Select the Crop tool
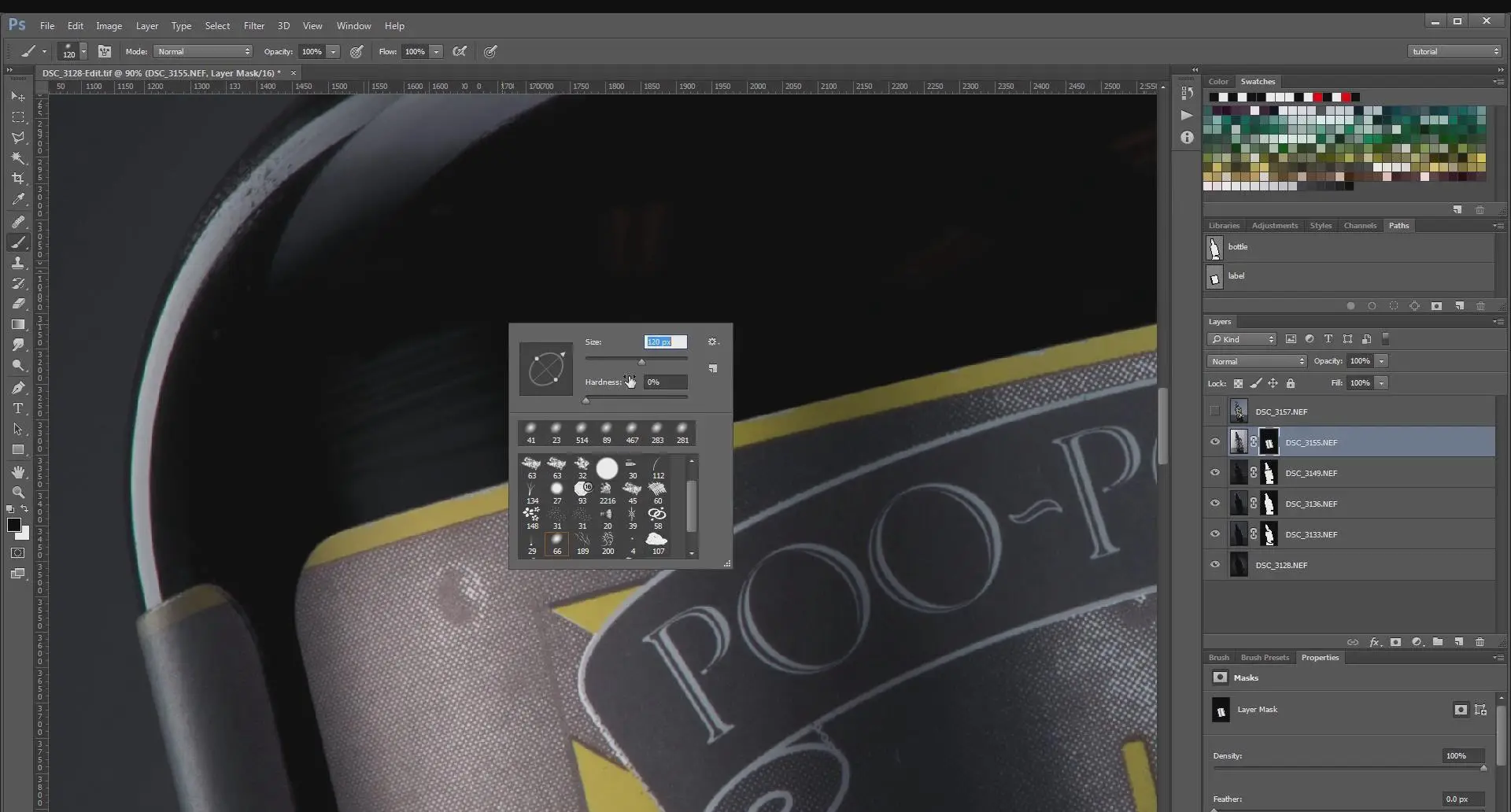This screenshot has width=1511, height=812. click(x=17, y=179)
